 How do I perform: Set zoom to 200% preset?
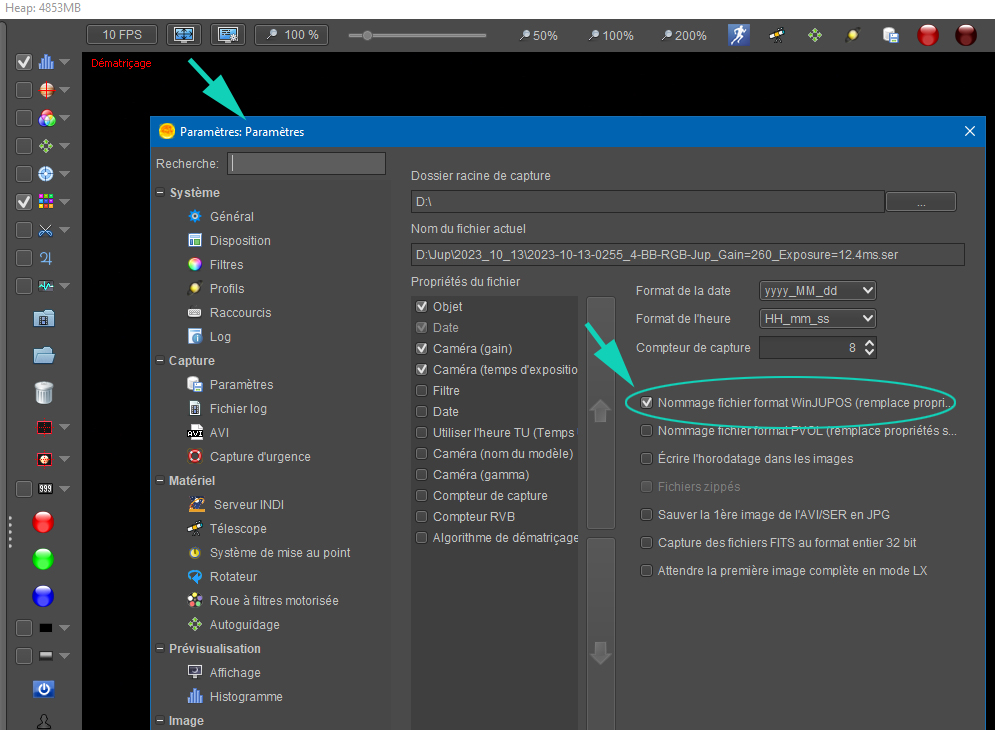click(x=683, y=36)
